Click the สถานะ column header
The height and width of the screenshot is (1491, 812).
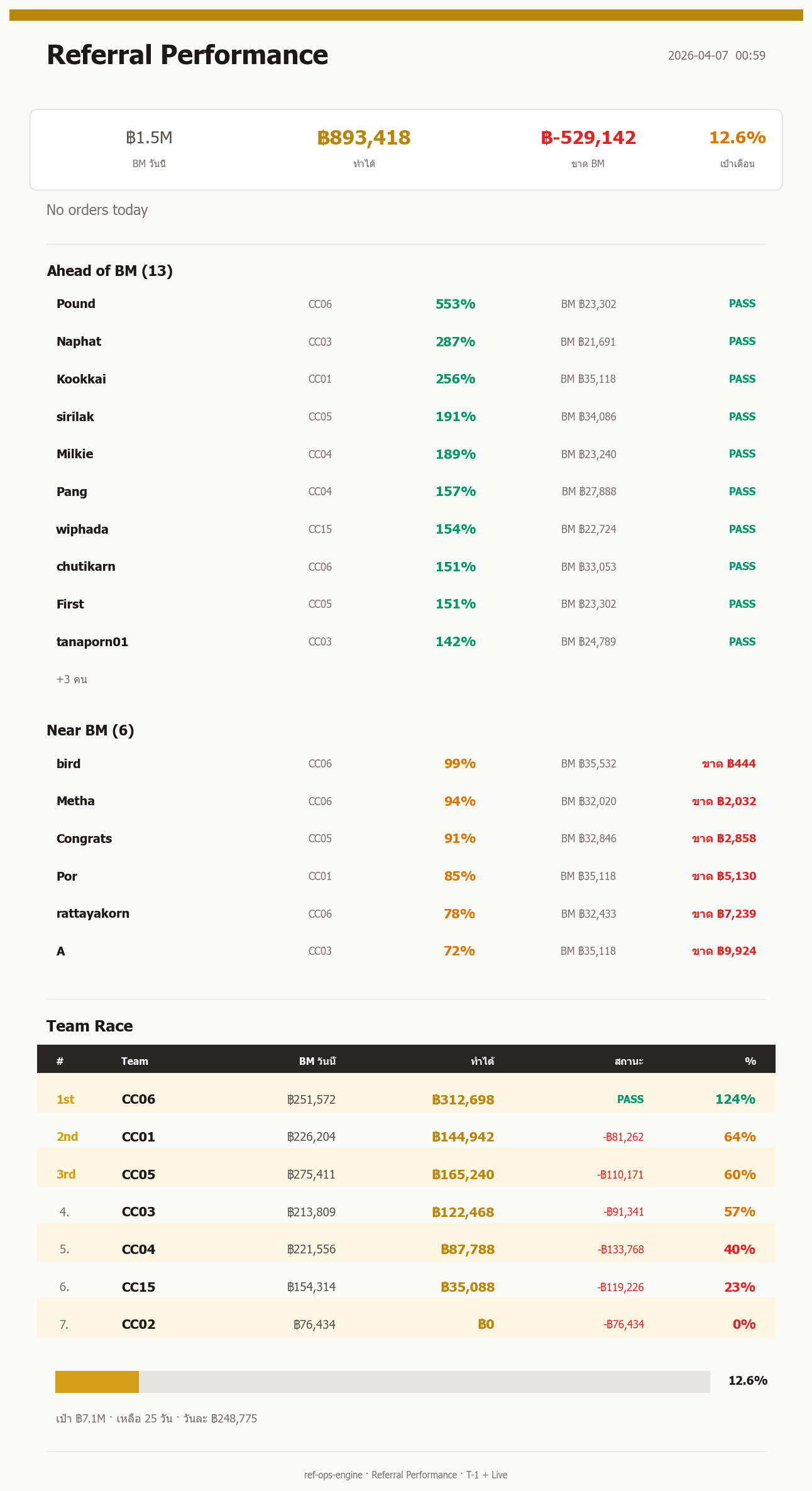(628, 1061)
